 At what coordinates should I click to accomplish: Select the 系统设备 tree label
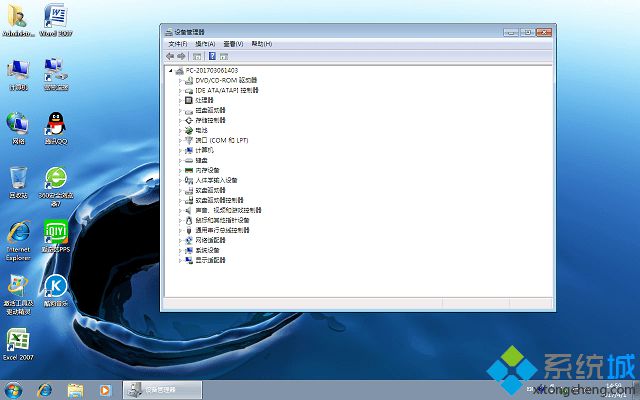click(x=207, y=251)
